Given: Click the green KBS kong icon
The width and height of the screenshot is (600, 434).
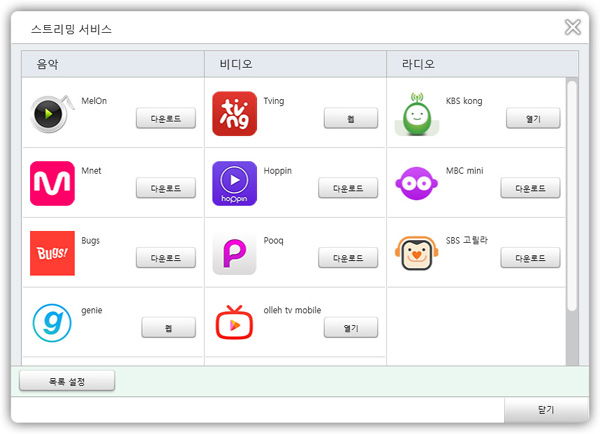Looking at the screenshot, I should (417, 114).
